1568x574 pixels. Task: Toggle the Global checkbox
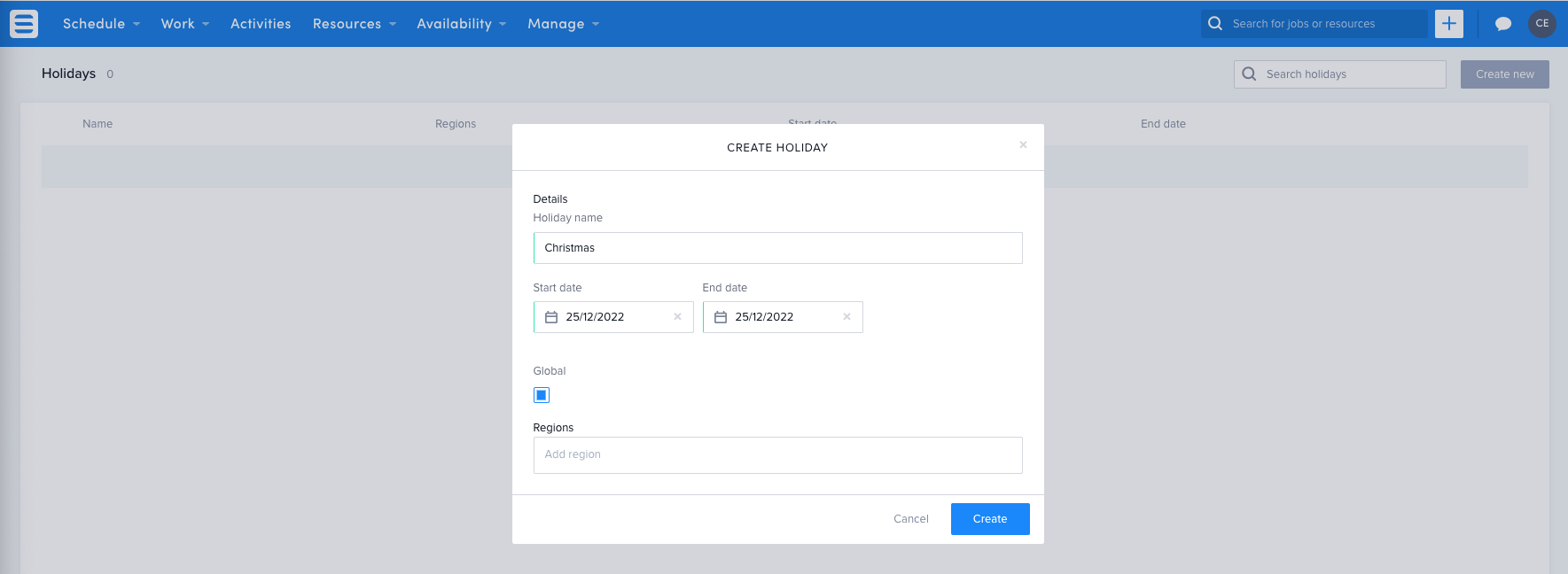coord(542,395)
